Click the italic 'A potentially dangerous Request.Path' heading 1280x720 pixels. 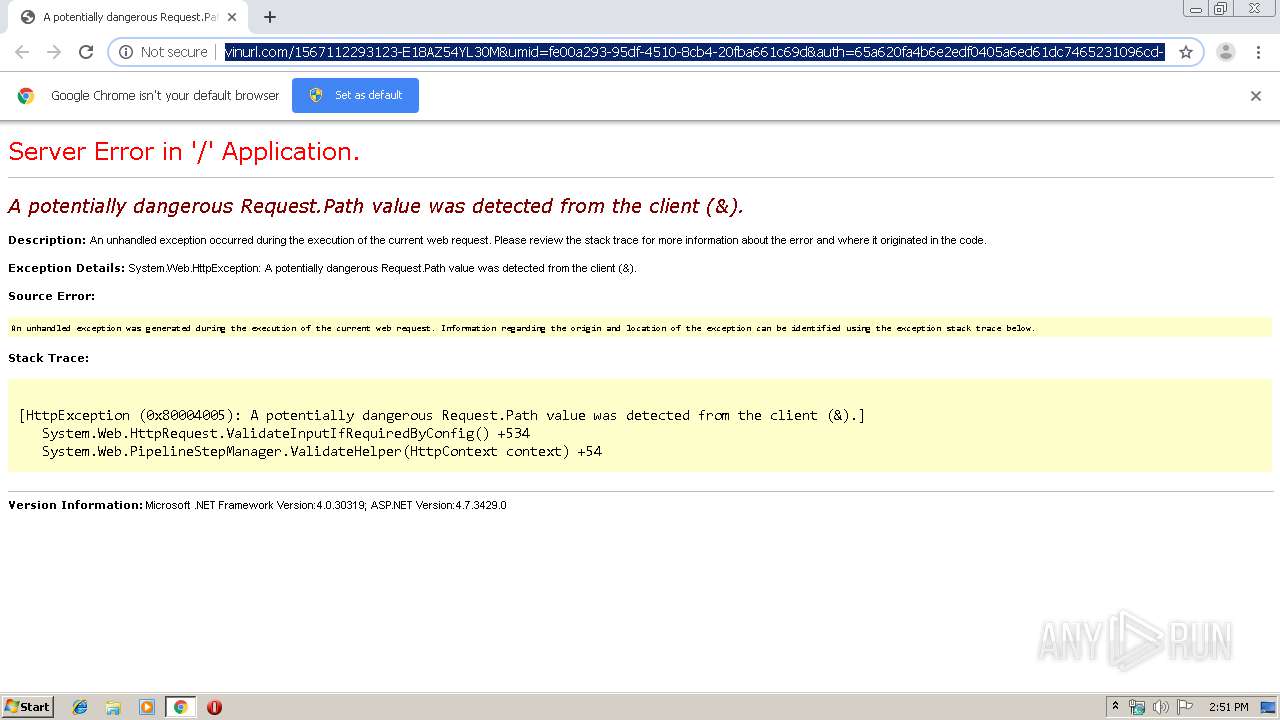[376, 206]
